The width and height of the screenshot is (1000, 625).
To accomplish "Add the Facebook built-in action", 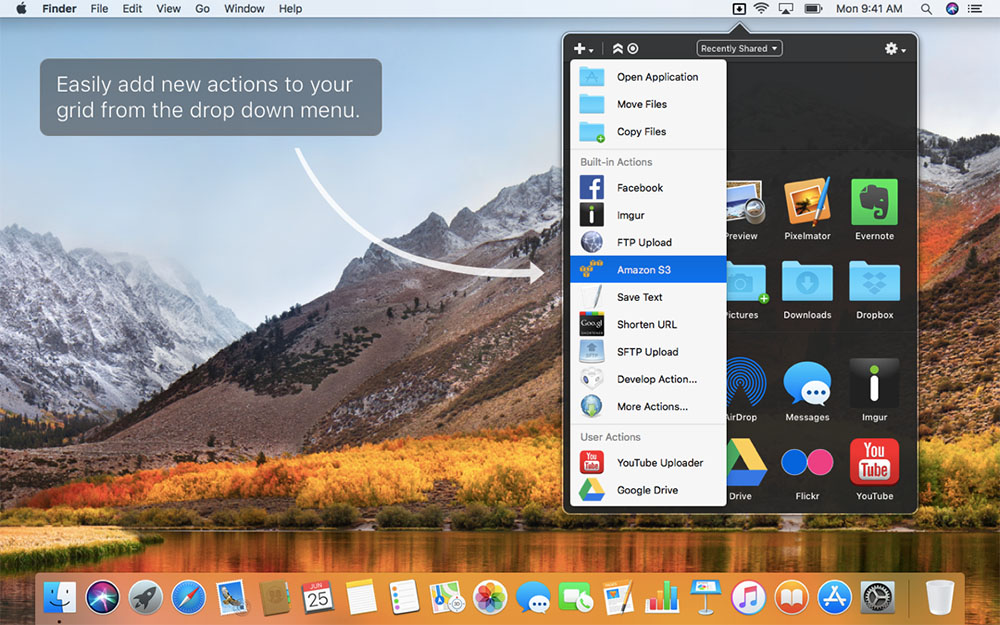I will coord(648,188).
